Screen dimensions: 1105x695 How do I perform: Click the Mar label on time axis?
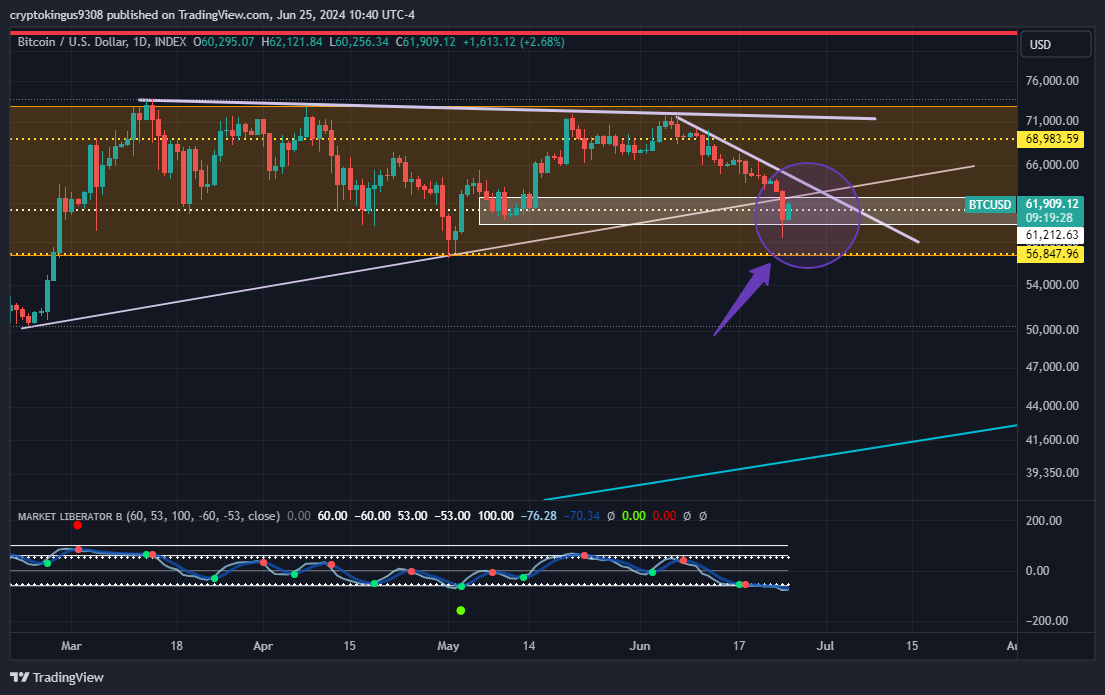click(x=71, y=646)
